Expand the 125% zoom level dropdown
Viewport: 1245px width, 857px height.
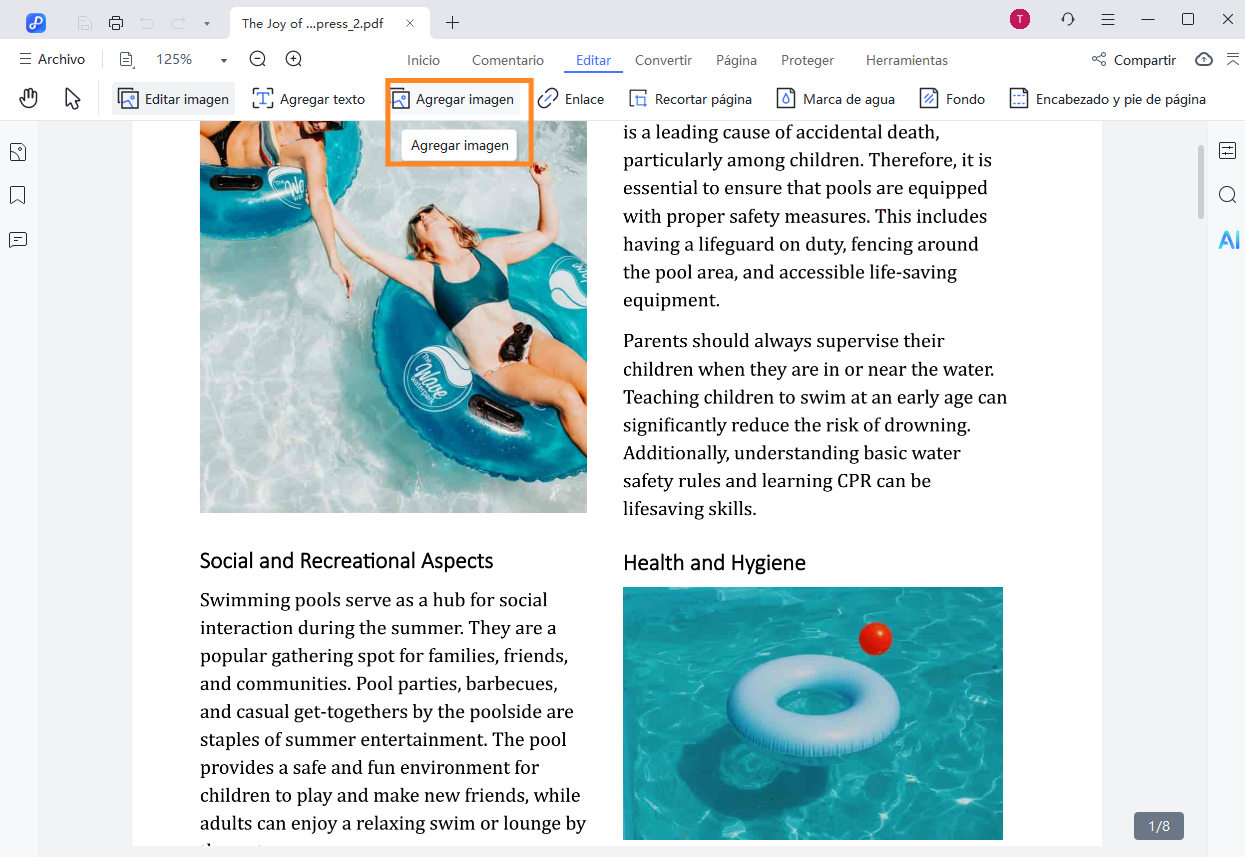click(223, 60)
